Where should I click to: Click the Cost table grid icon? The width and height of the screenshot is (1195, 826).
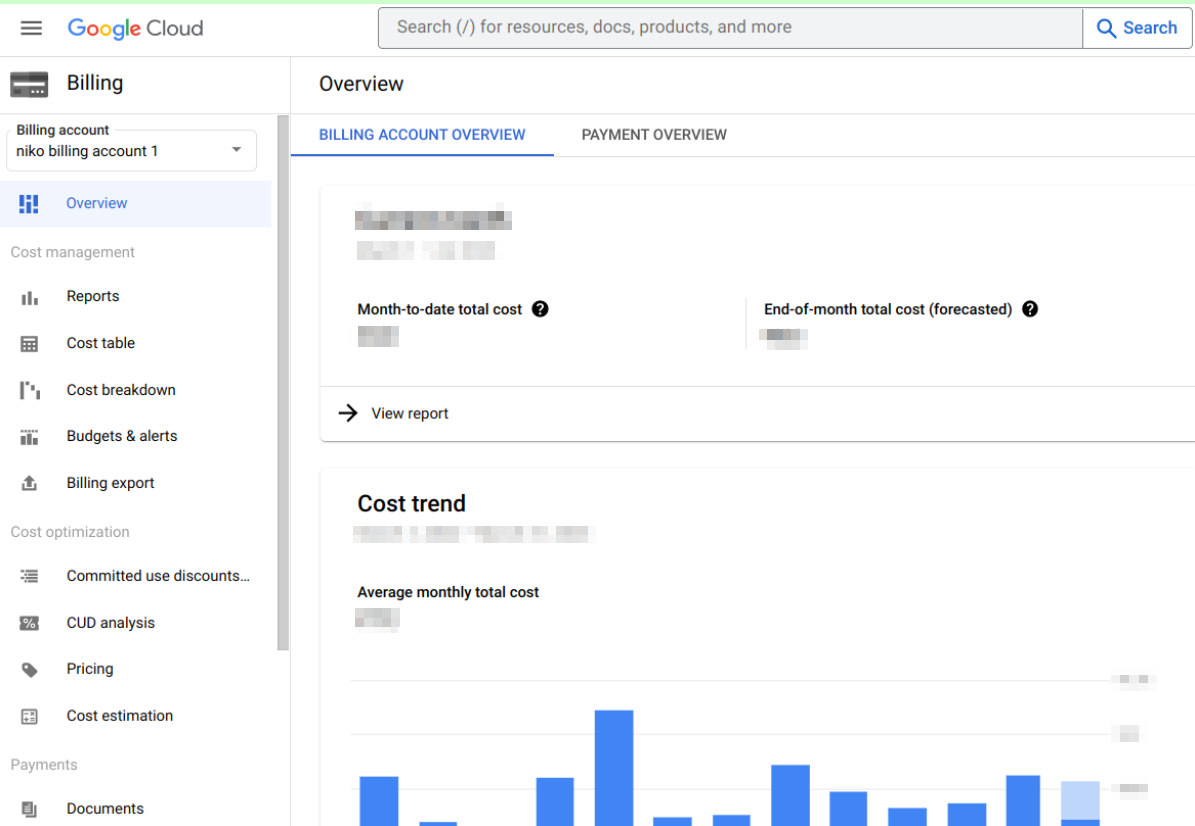[x=29, y=344]
